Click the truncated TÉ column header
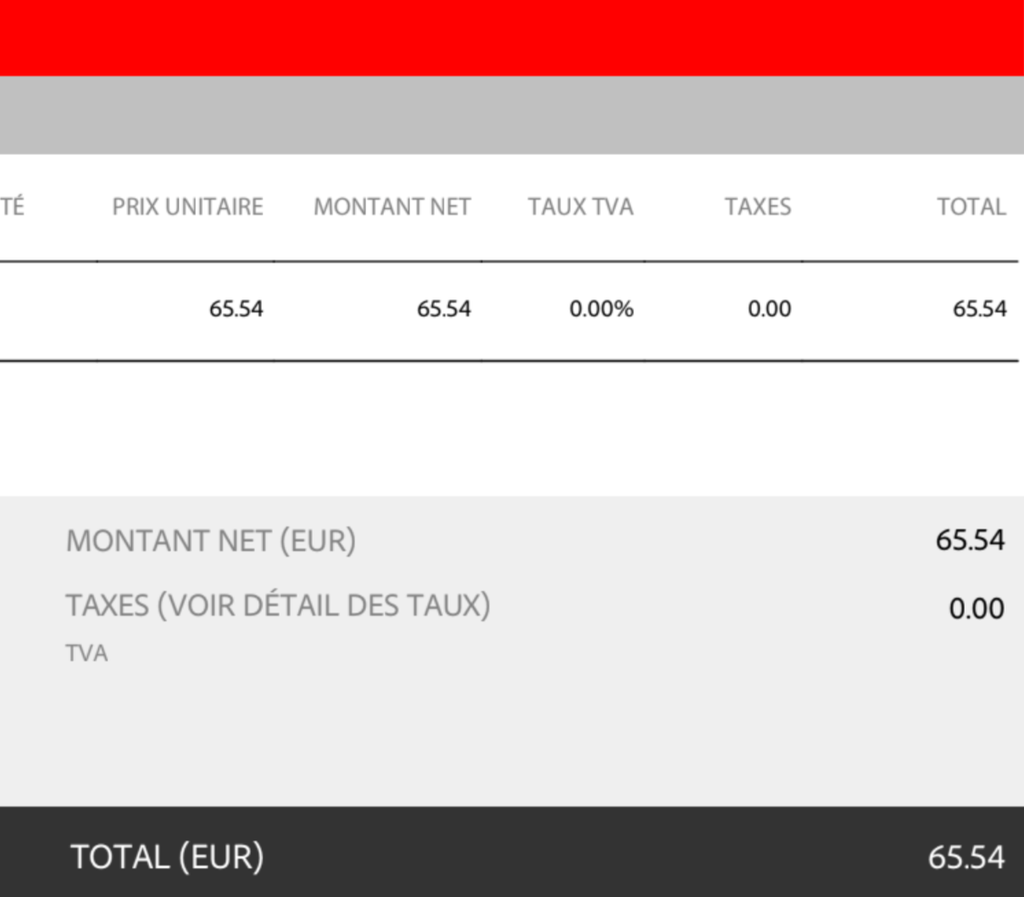Screen dimensions: 1024x897 tap(12, 207)
